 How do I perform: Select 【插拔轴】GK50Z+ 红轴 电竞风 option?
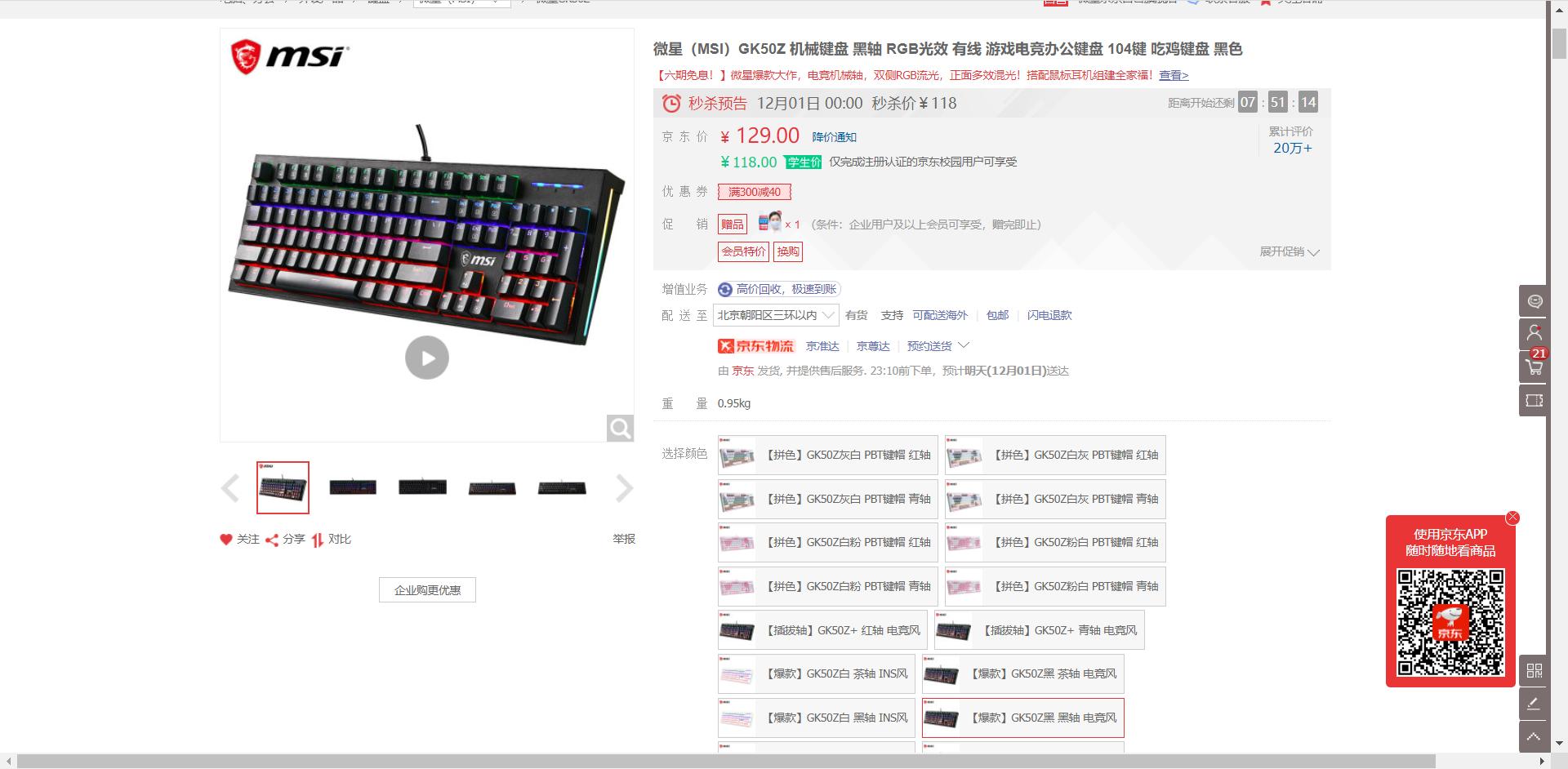pyautogui.click(x=822, y=630)
